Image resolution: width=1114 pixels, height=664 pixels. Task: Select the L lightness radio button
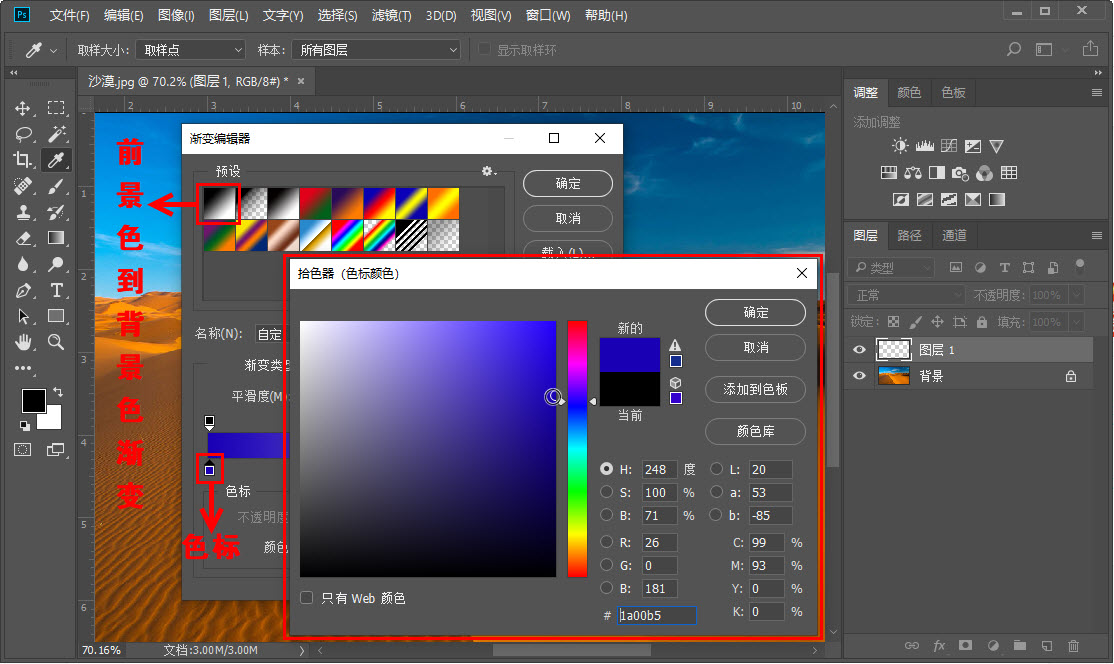pyautogui.click(x=716, y=469)
